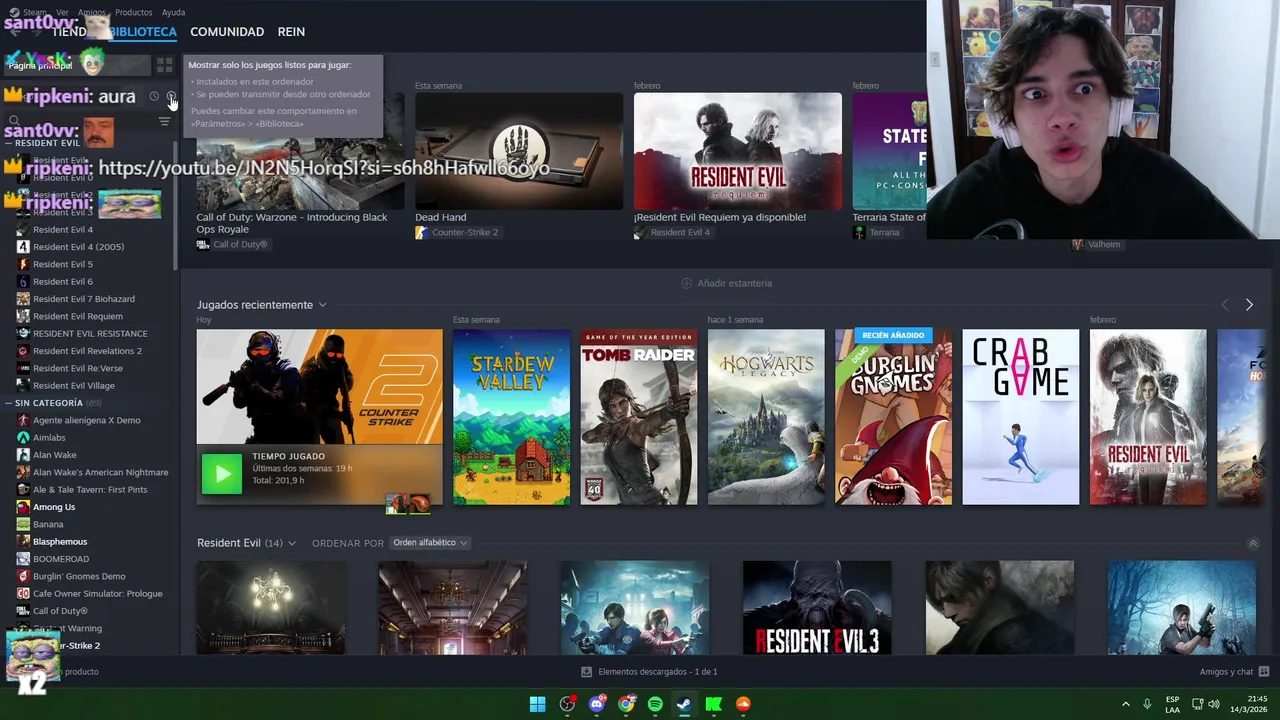Viewport: 1280px width, 720px height.
Task: Open Amigos y chat panel
Action: pyautogui.click(x=1234, y=672)
